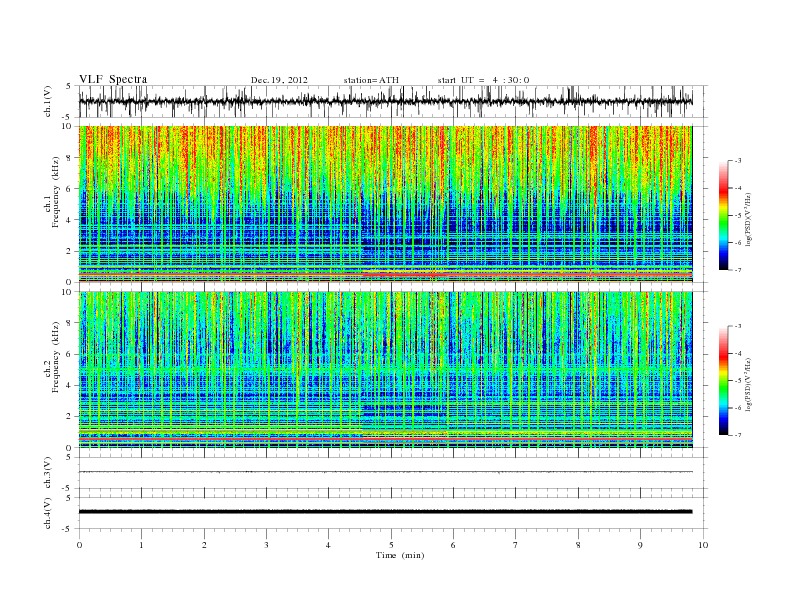Click the "start UT = 4:30:0" label

483,80
